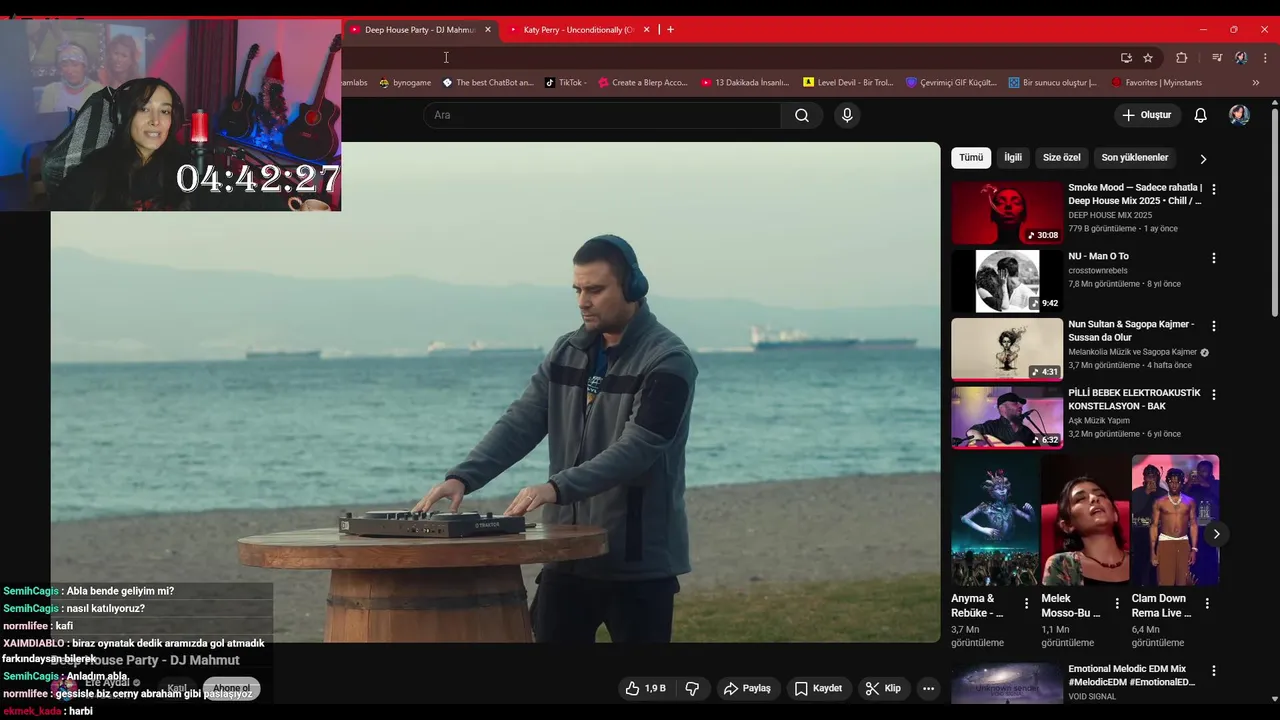This screenshot has height=720, width=1280.
Task: Open Level Devil bookmark
Action: [x=848, y=83]
